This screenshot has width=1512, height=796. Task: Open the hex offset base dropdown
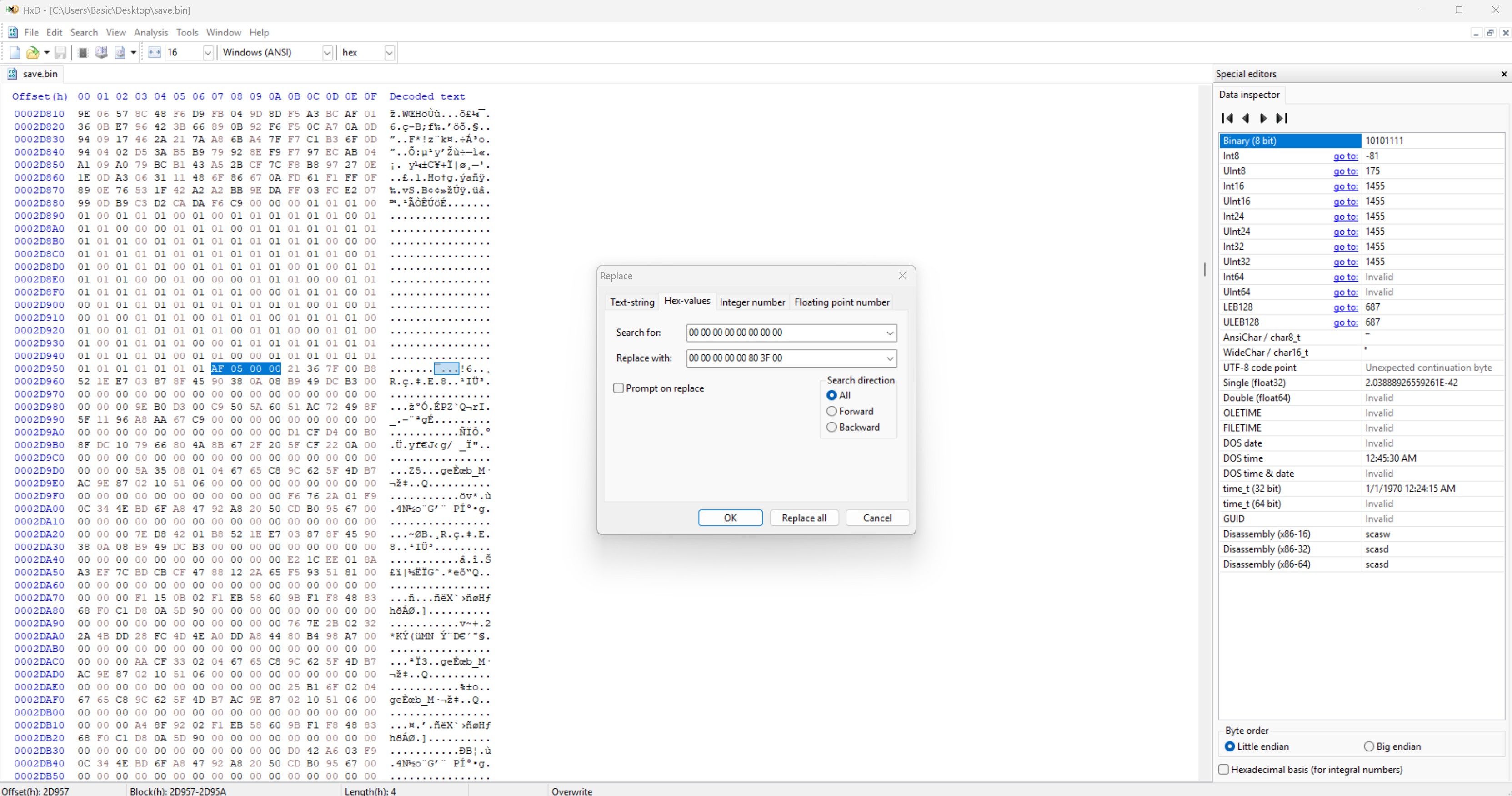389,53
